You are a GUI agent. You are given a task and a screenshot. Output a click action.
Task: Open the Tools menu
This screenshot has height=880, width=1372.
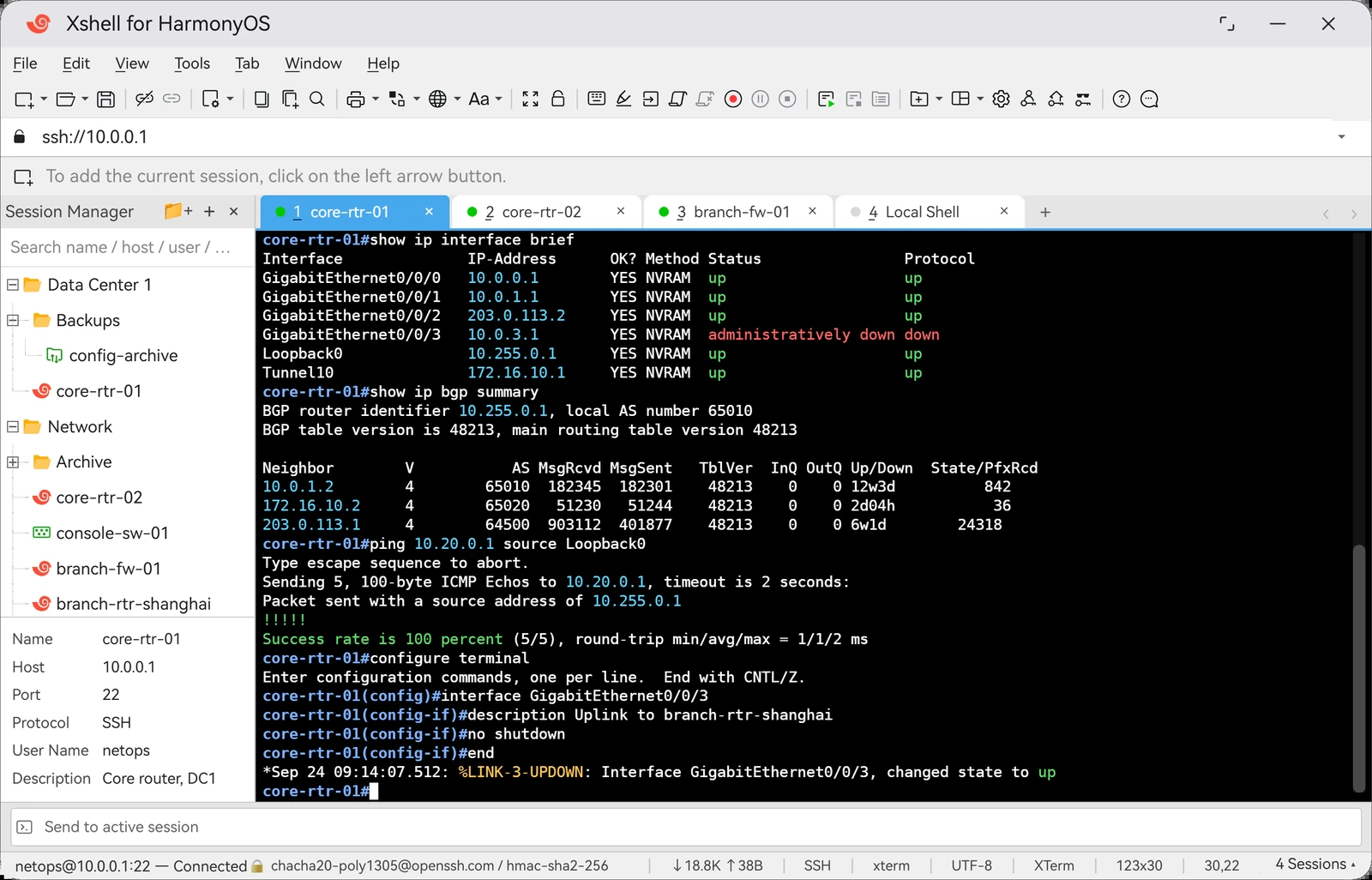click(x=192, y=63)
